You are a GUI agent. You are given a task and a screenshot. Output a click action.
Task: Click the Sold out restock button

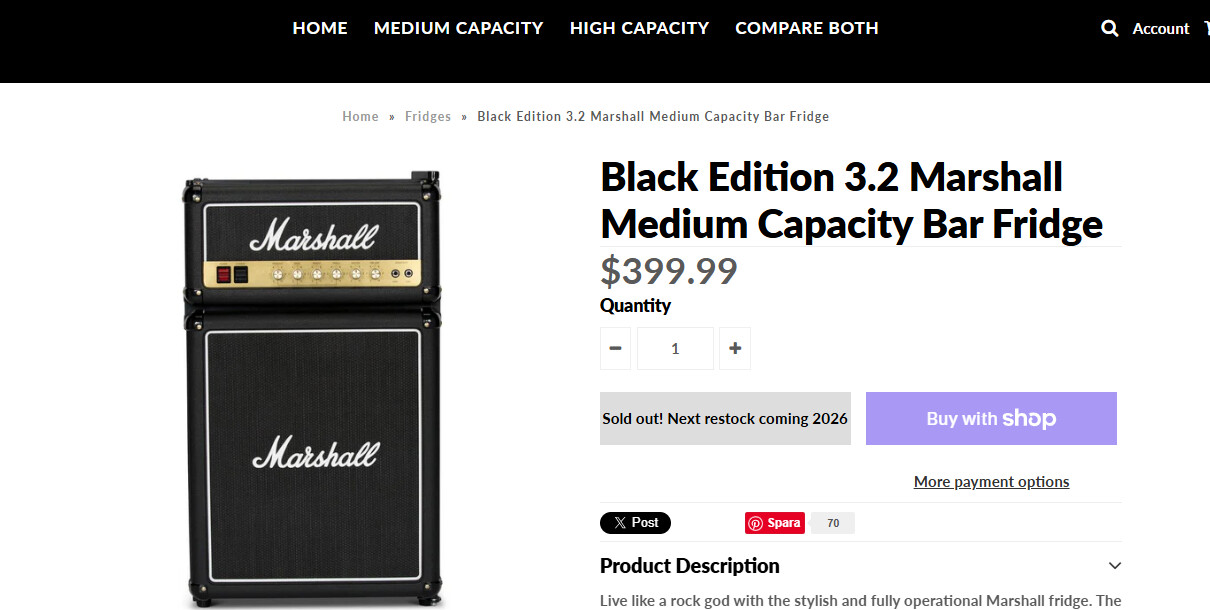point(725,418)
